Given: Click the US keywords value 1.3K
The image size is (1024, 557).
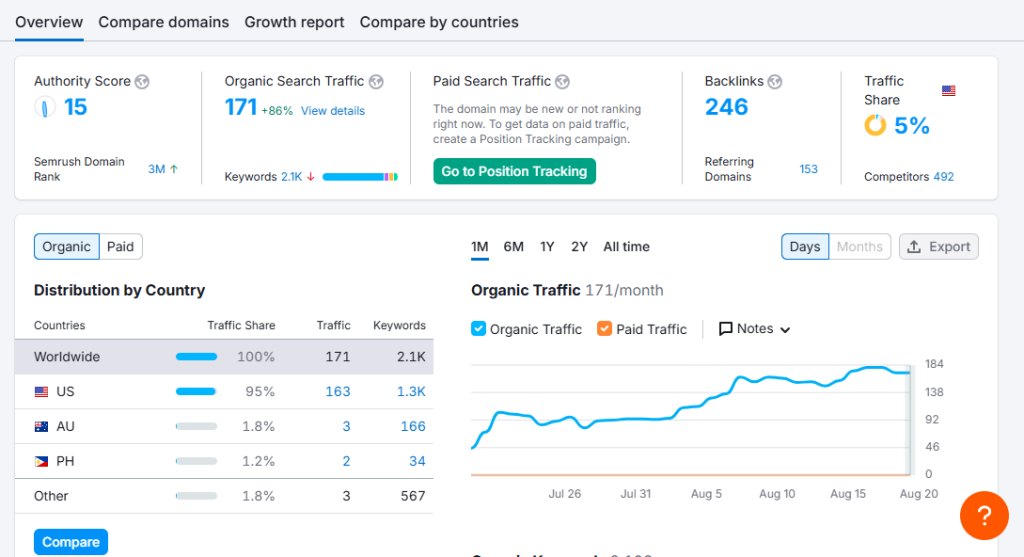Looking at the screenshot, I should [x=411, y=392].
